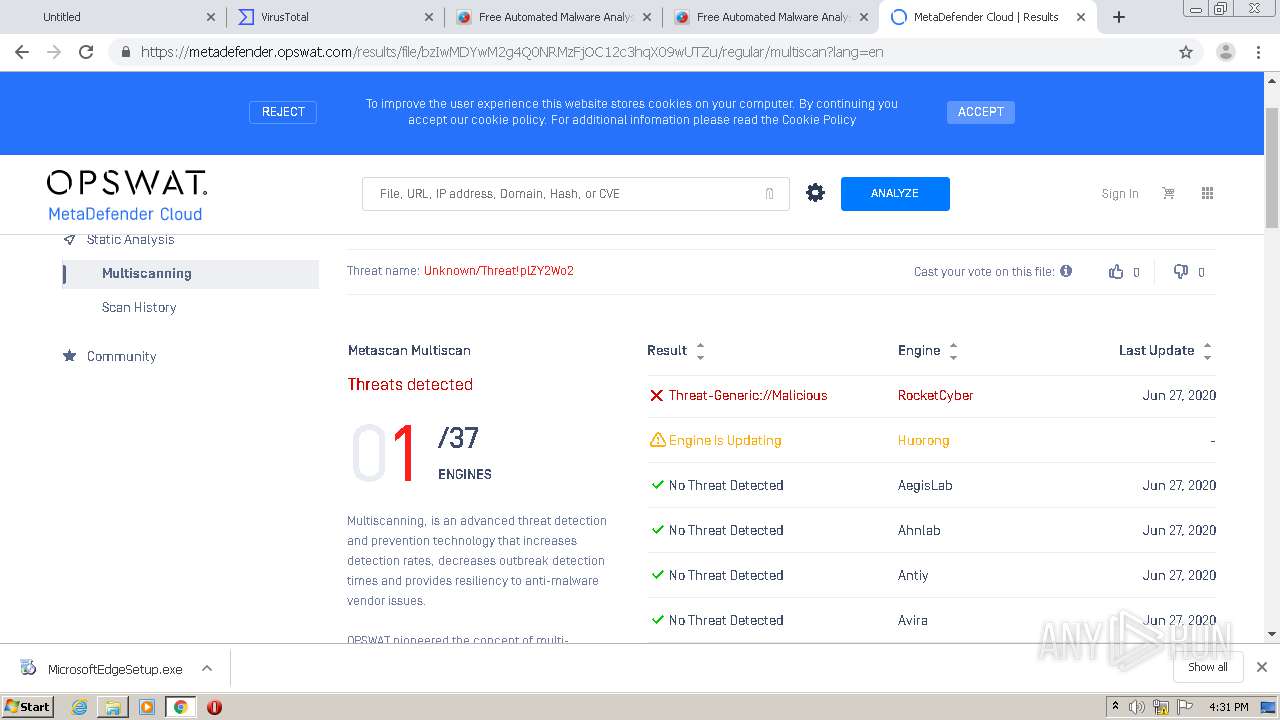Open the Community section
1280x720 pixels.
point(121,356)
